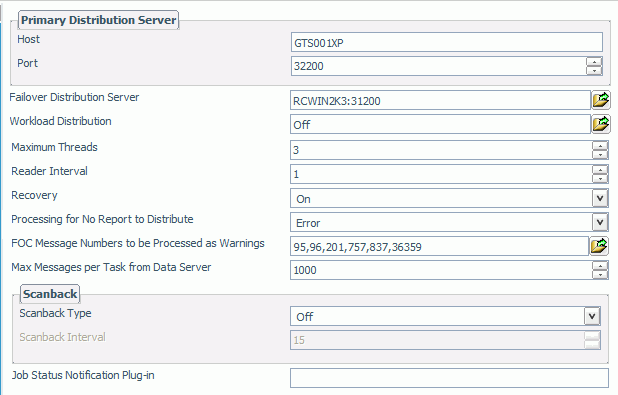Click the Port number field

click(438, 66)
